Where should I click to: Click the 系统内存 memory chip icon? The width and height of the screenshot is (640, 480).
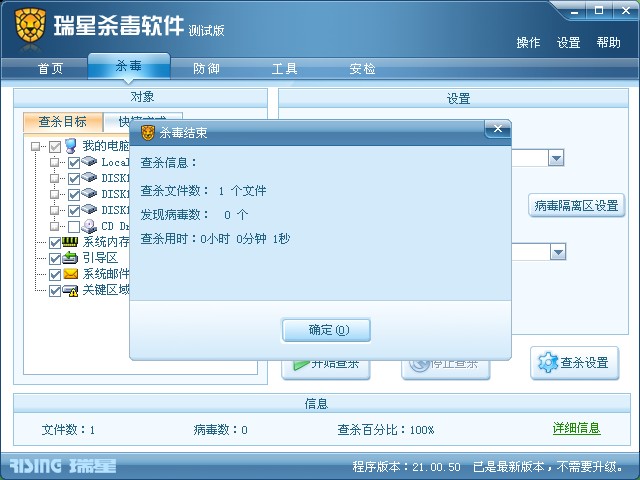click(x=70, y=242)
